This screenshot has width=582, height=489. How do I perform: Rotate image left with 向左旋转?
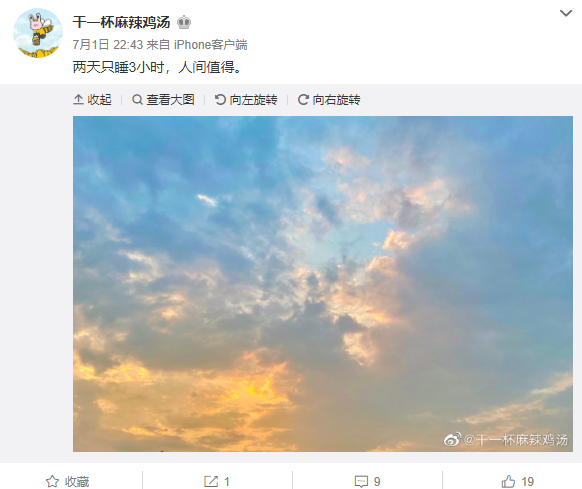tap(246, 100)
